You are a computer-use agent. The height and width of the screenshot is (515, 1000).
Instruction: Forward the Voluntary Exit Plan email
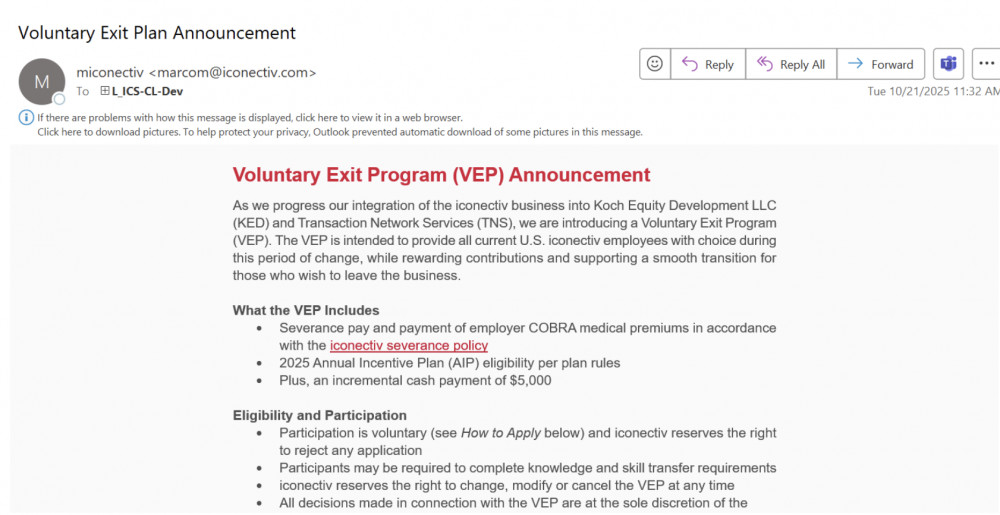[x=880, y=64]
